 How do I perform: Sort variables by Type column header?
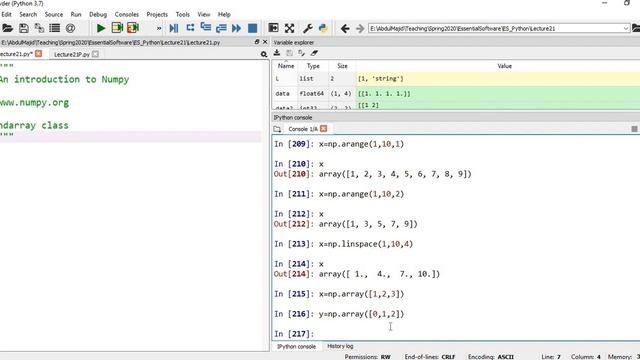313,66
